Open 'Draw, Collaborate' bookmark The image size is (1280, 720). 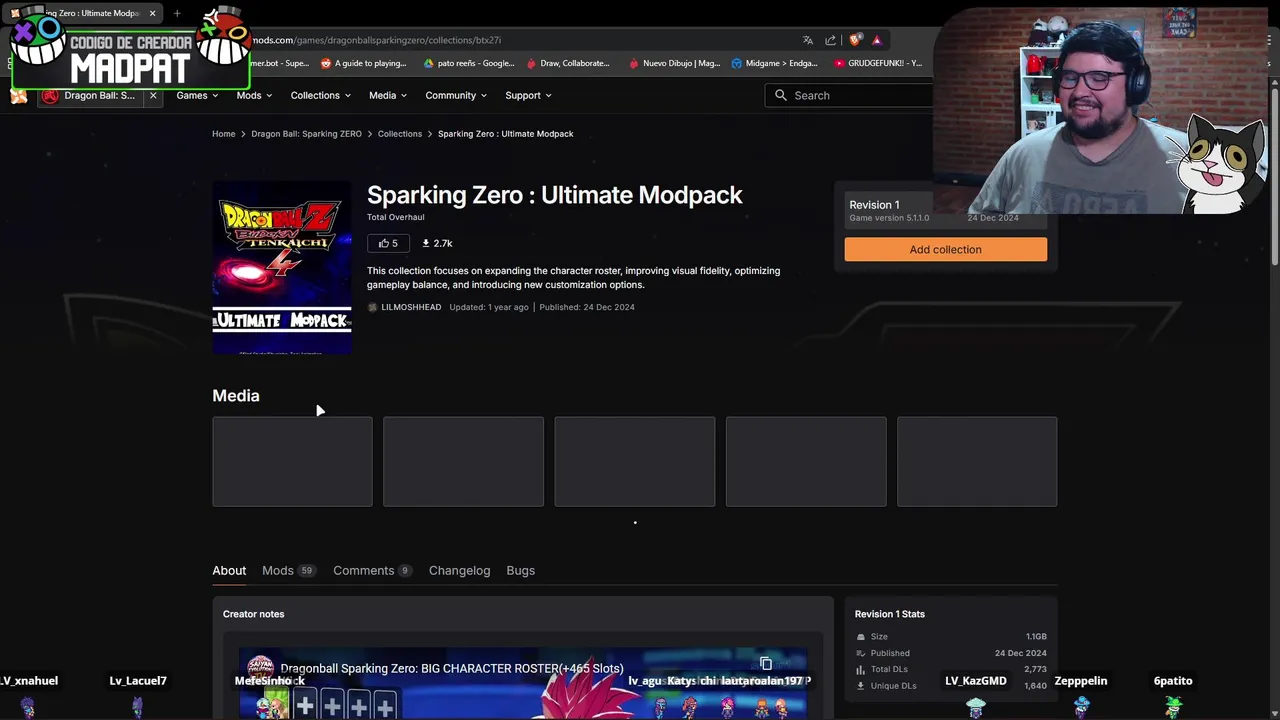567,63
